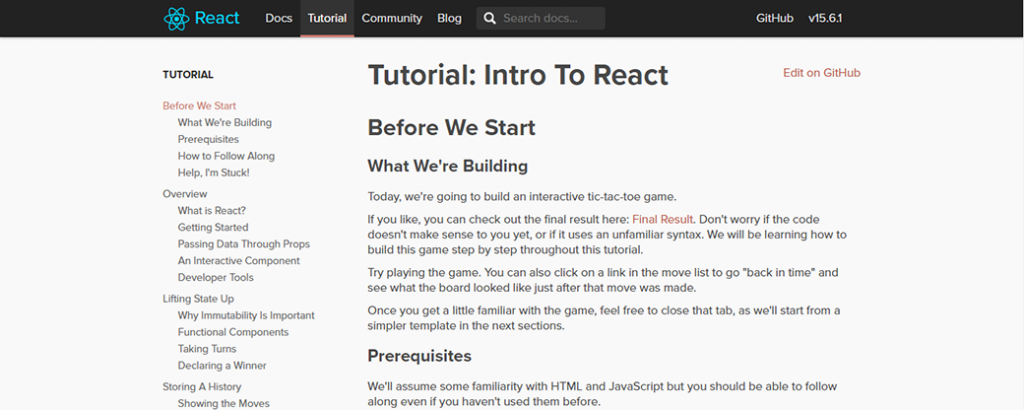This screenshot has height=410, width=1024.
Task: Select Declaring a Winner sidebar link
Action: point(222,366)
